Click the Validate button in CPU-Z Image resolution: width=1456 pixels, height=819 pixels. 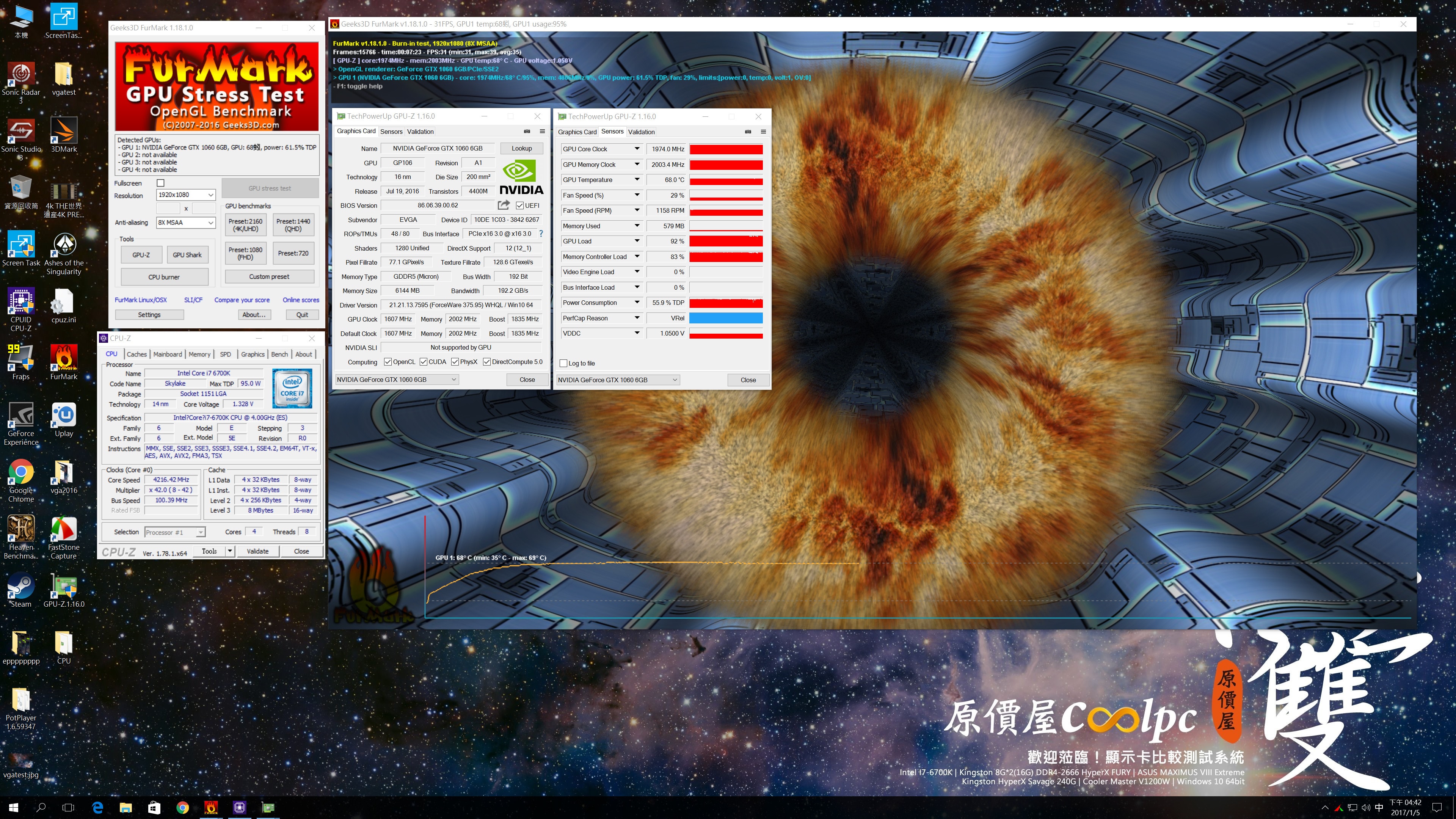(x=258, y=551)
